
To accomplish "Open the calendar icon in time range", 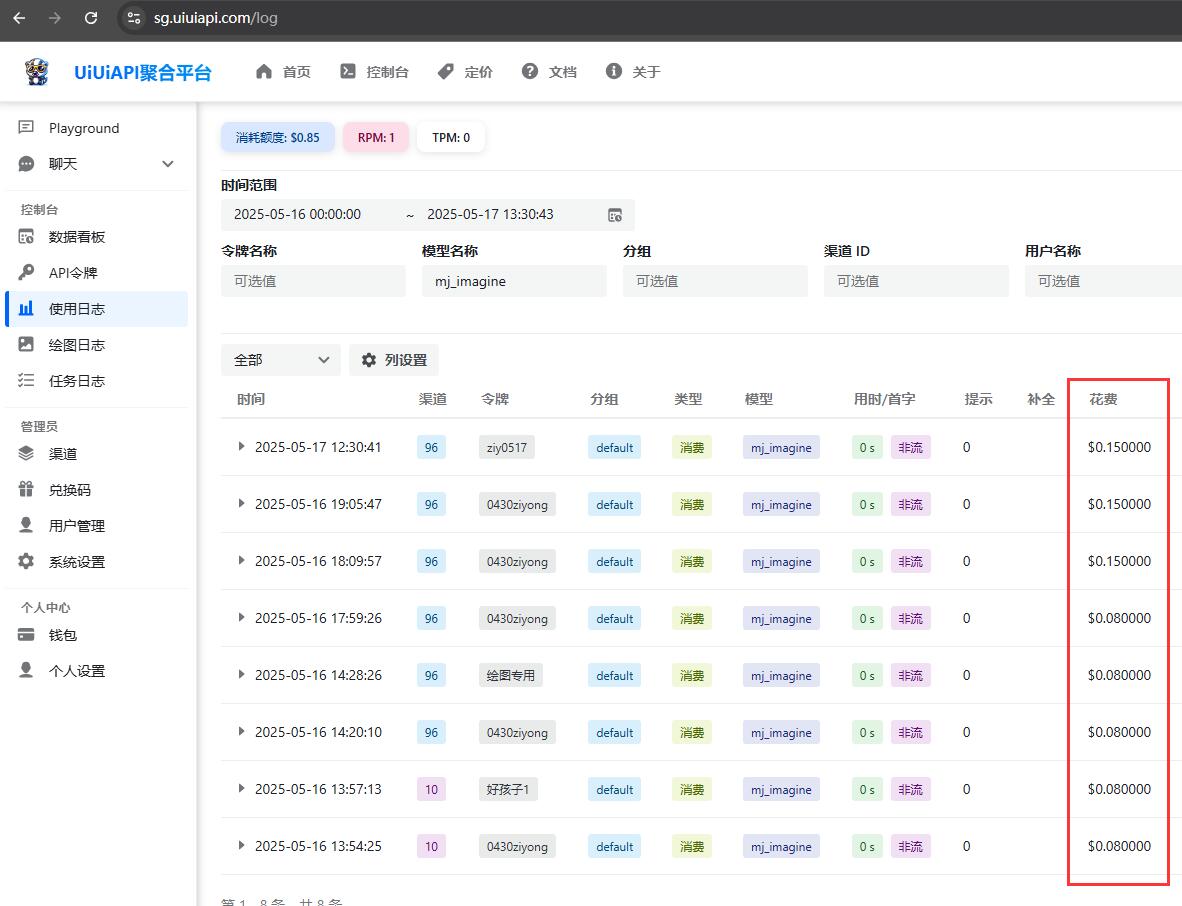I will (x=615, y=215).
